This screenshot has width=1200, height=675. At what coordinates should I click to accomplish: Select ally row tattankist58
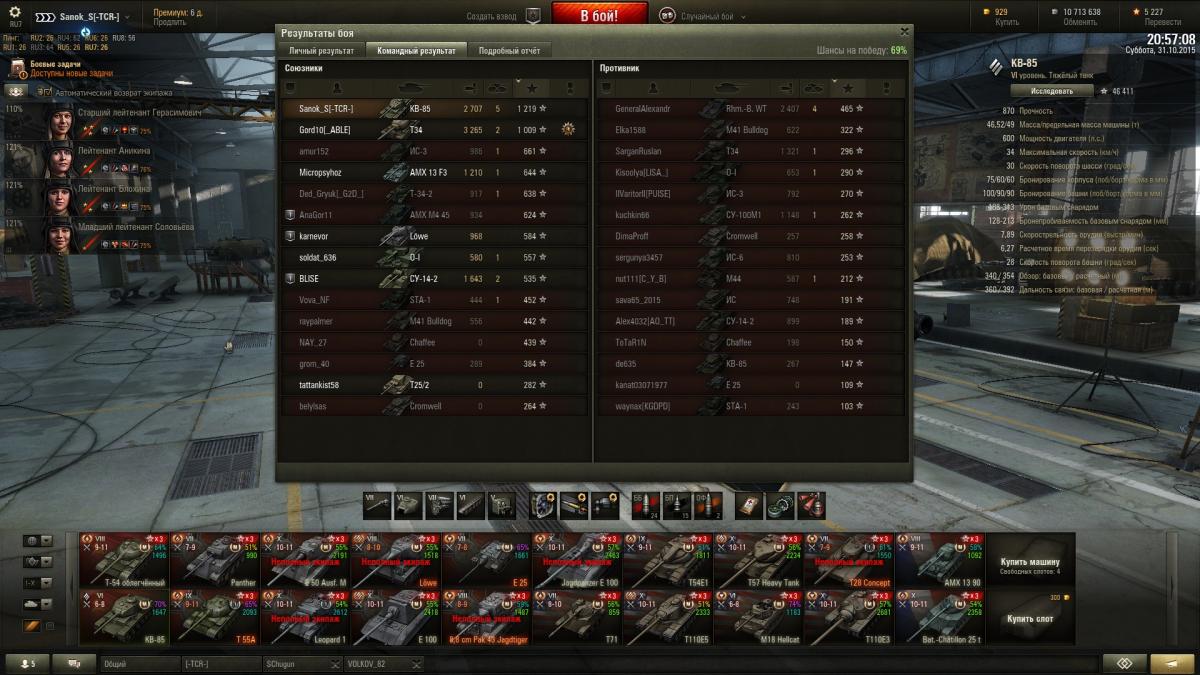pos(434,385)
